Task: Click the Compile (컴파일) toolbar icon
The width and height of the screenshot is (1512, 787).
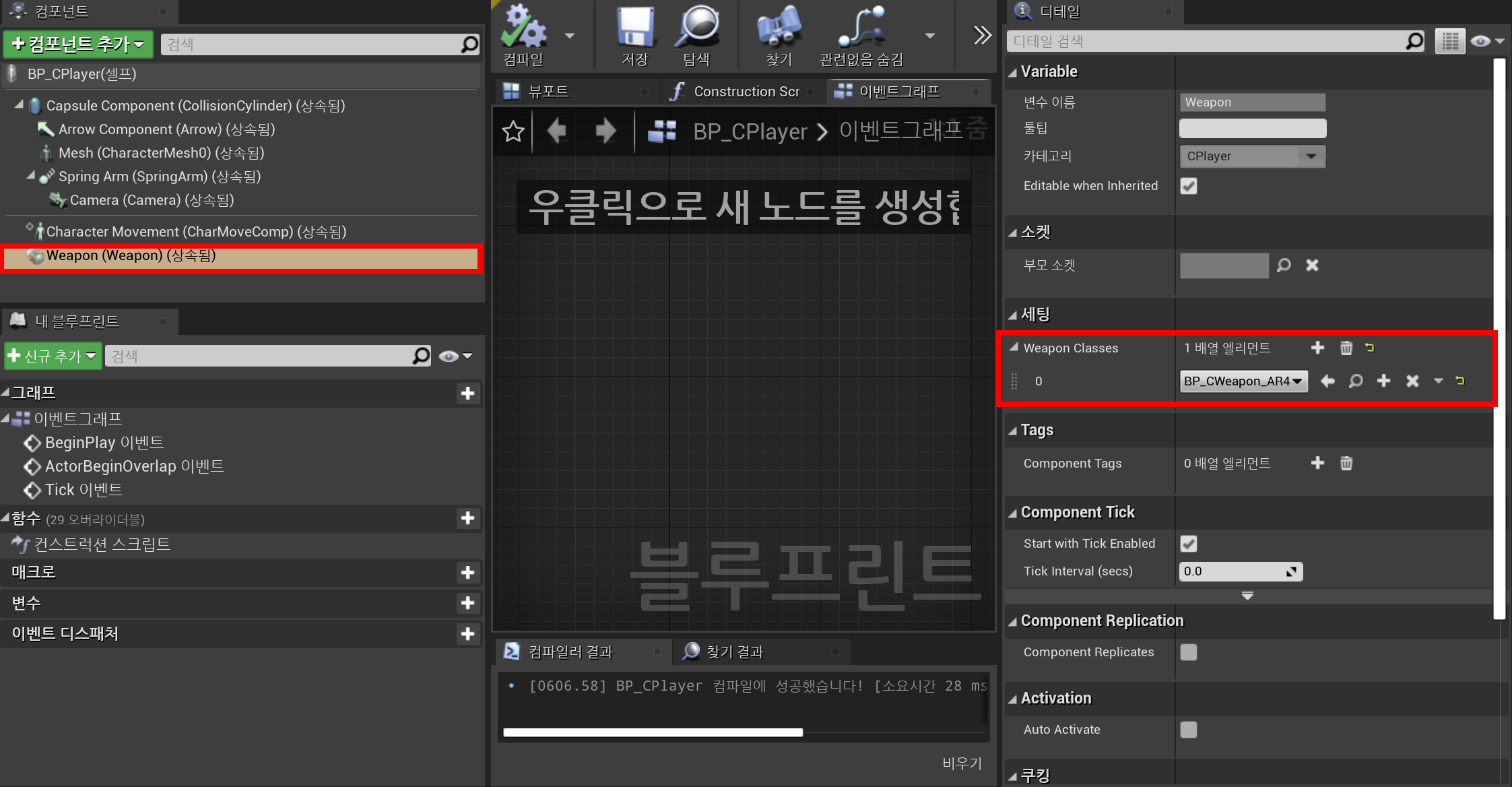Action: coord(523,28)
